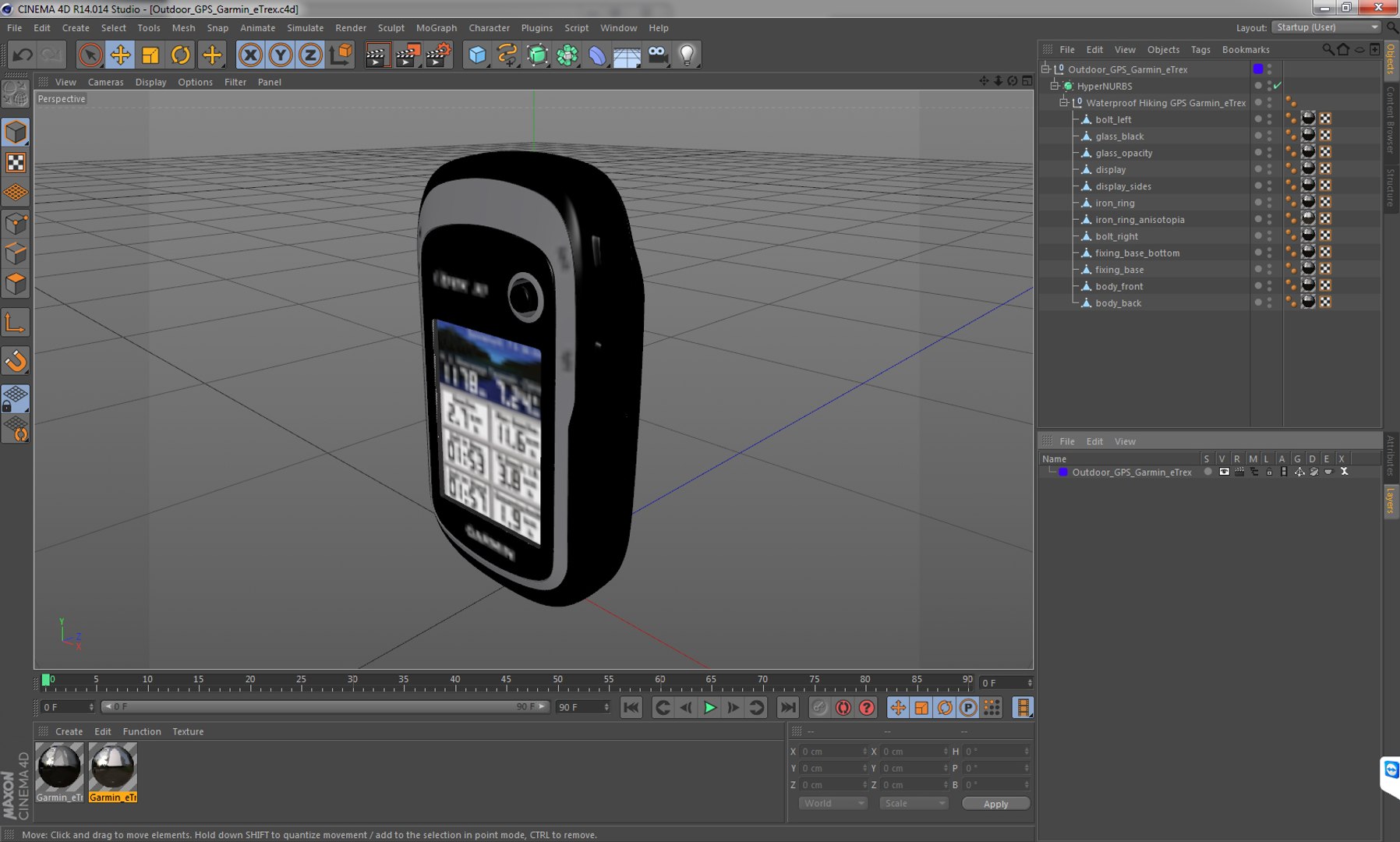Image resolution: width=1400 pixels, height=842 pixels.
Task: Toggle HyperNURBS enable checkmark
Action: pos(1278,86)
